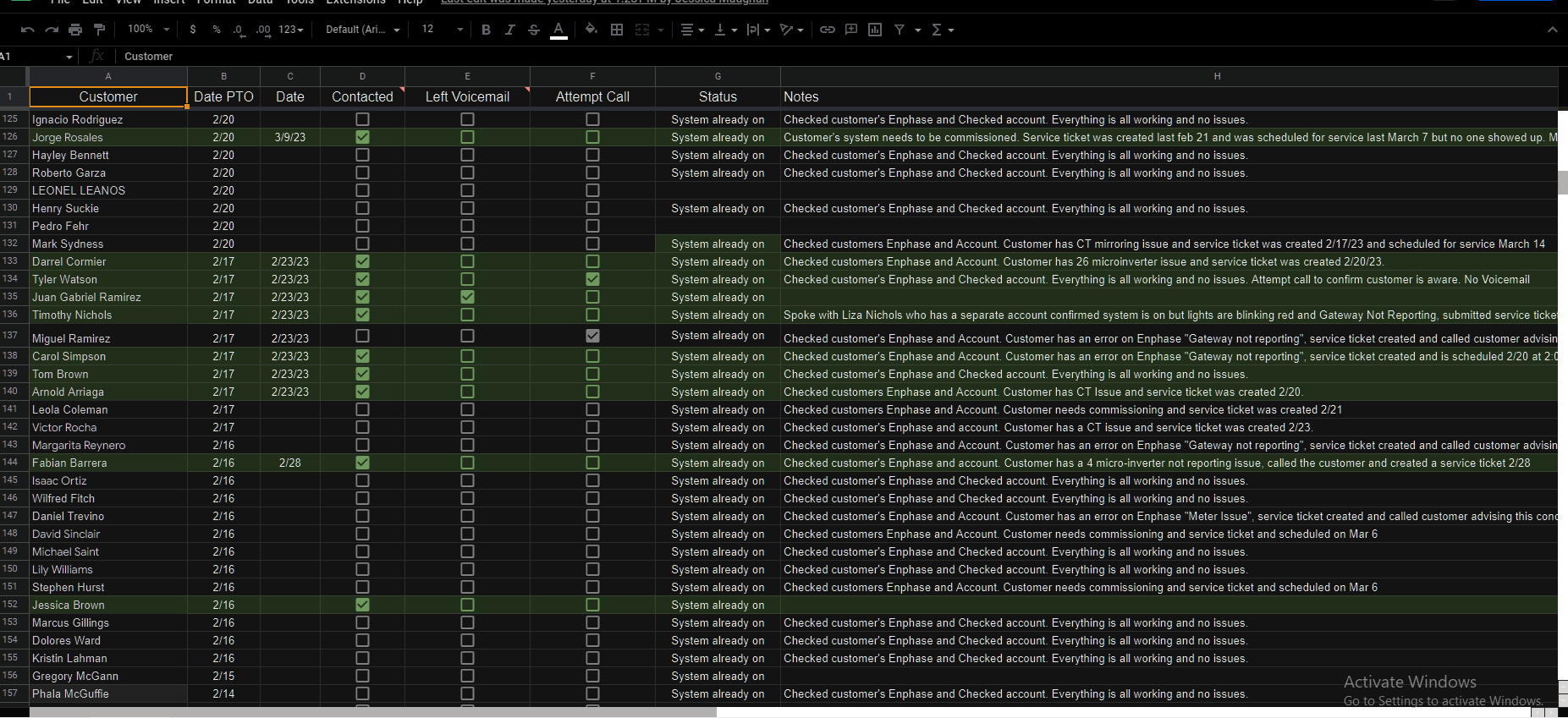
Task: Select Gregory McGann's 2/15 date cell
Action: [223, 676]
